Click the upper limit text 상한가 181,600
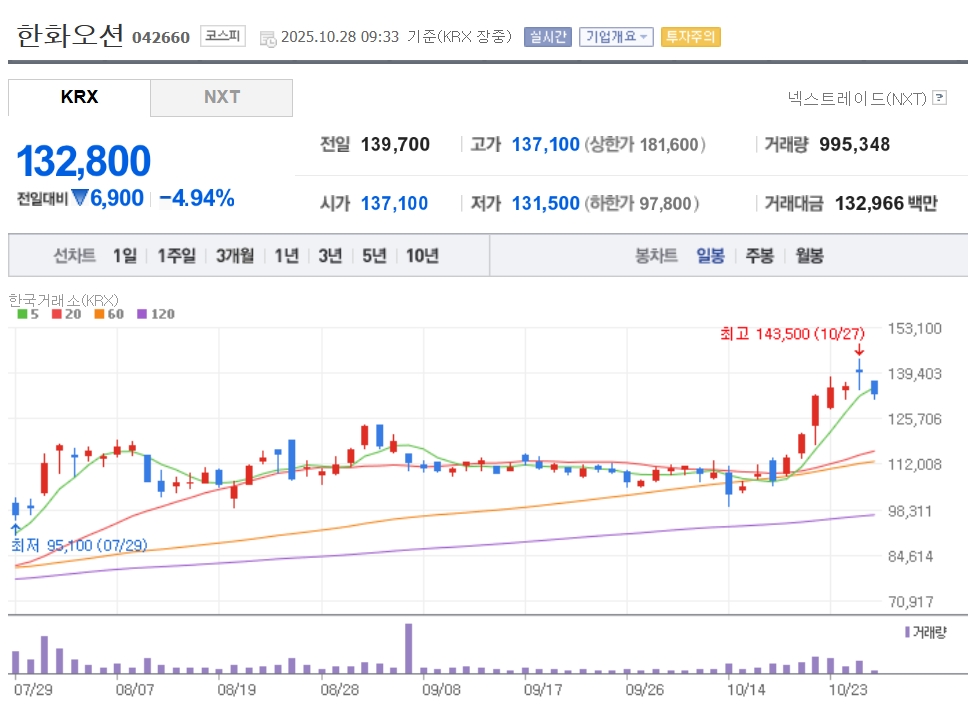The height and width of the screenshot is (725, 968). (645, 145)
